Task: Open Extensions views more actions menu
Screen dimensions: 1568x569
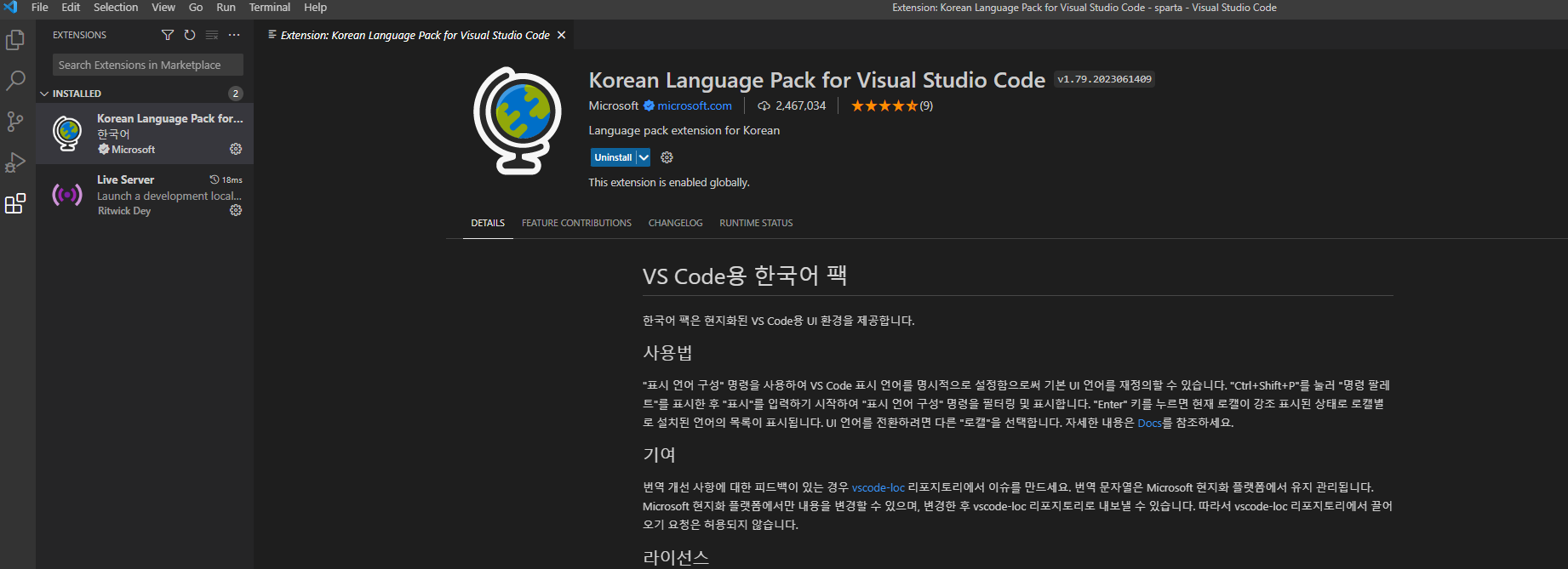Action: 234,35
